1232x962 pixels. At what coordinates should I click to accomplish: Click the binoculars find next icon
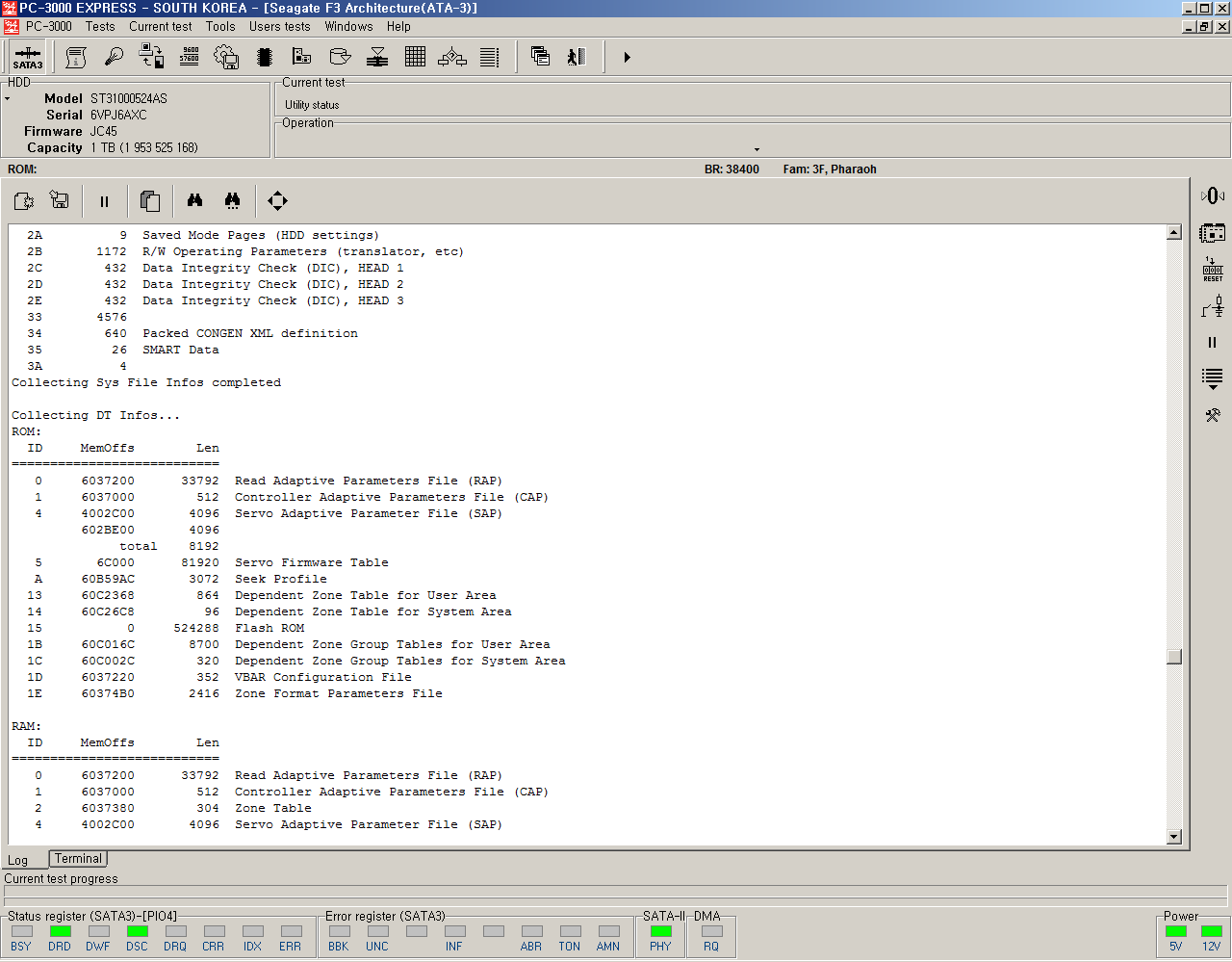click(232, 200)
